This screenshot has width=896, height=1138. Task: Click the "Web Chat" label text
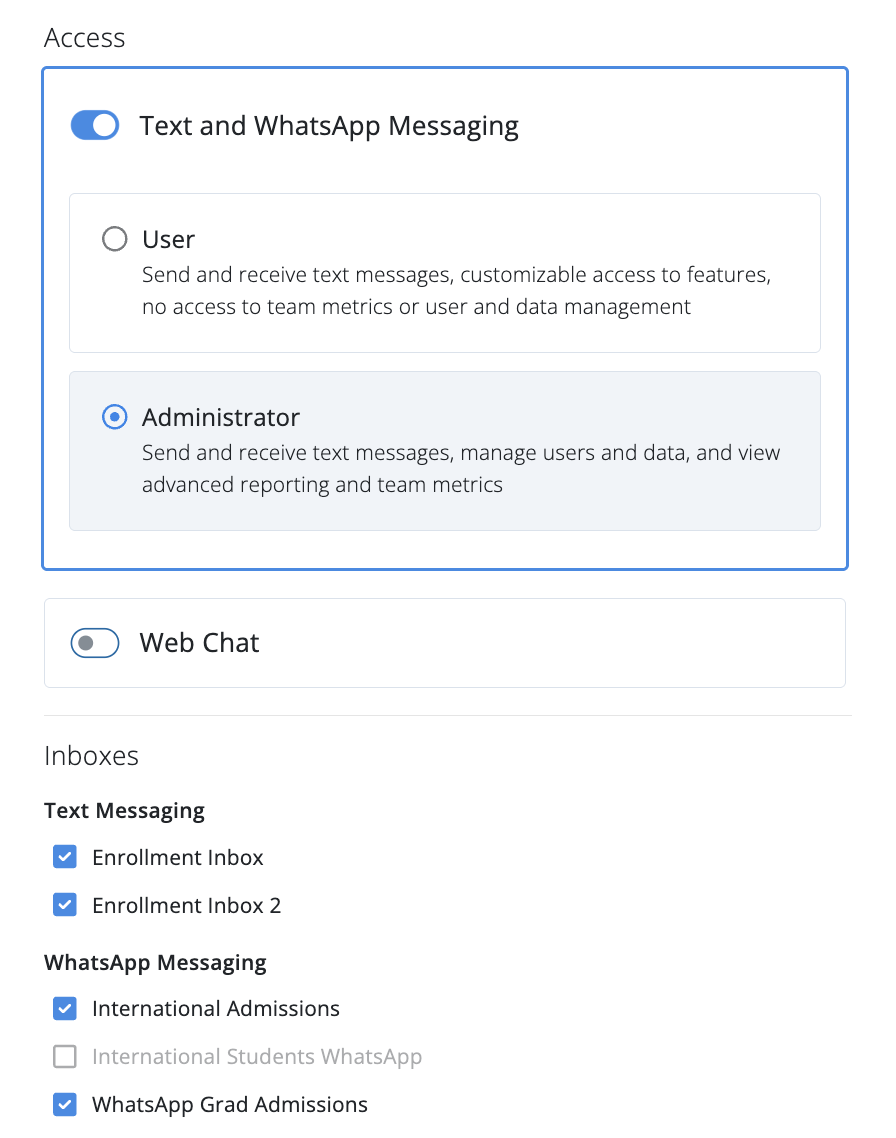point(199,643)
